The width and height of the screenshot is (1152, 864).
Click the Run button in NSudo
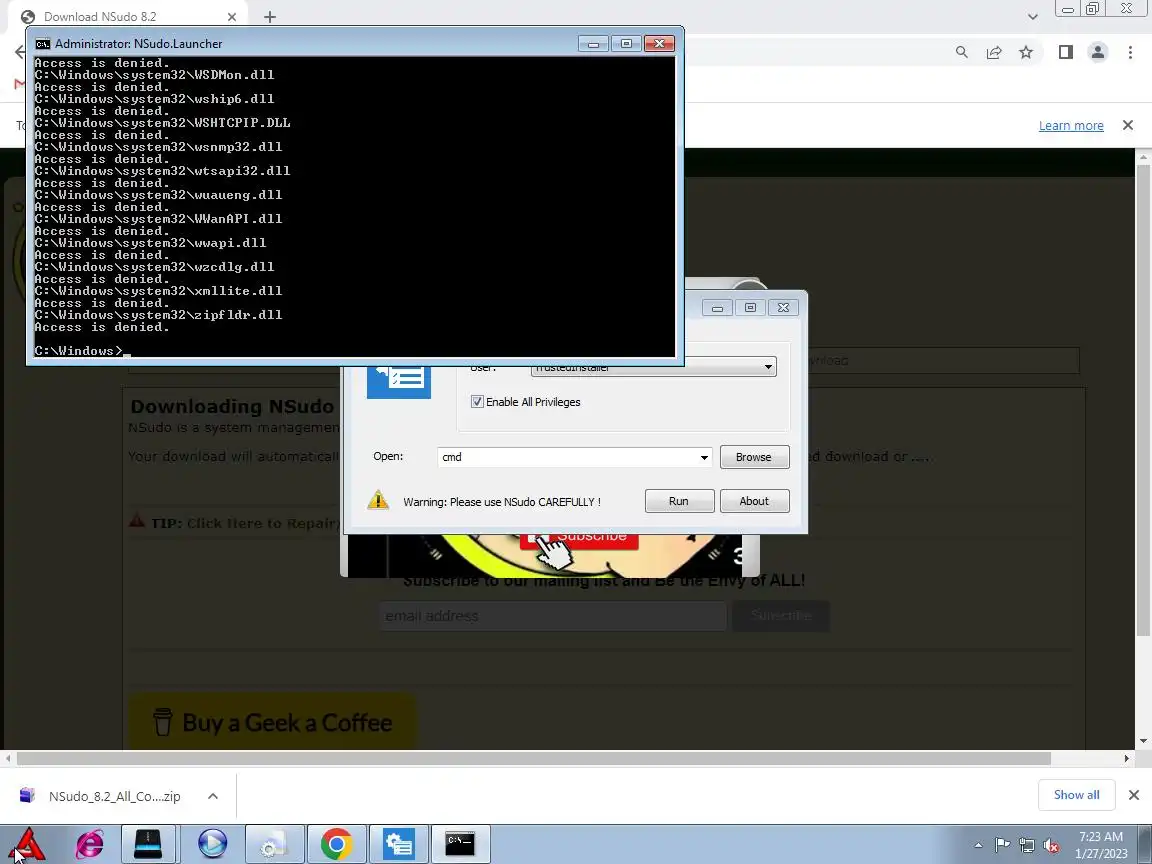click(679, 501)
